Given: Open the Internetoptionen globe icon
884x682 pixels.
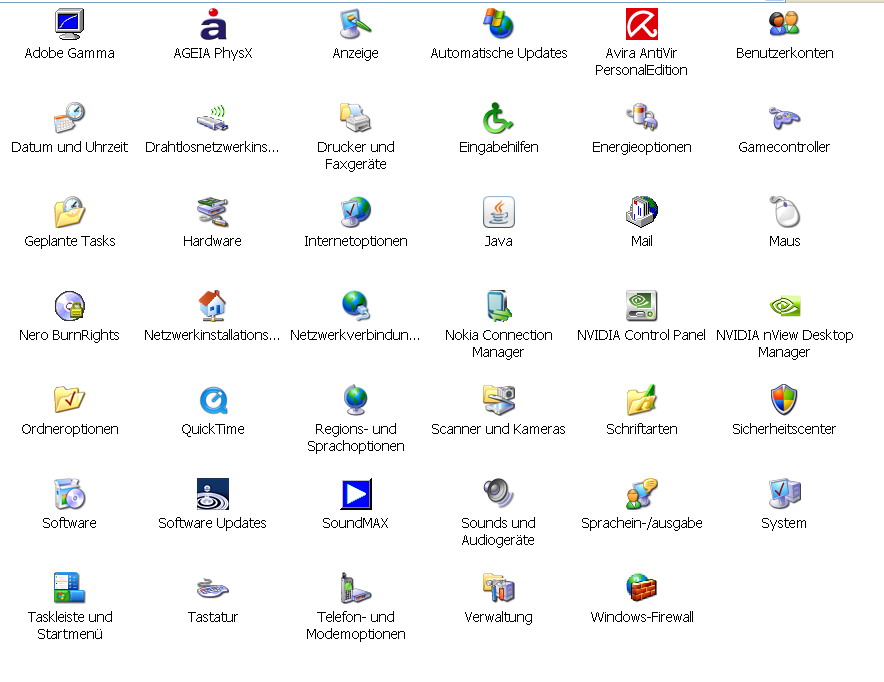Looking at the screenshot, I should tap(355, 212).
